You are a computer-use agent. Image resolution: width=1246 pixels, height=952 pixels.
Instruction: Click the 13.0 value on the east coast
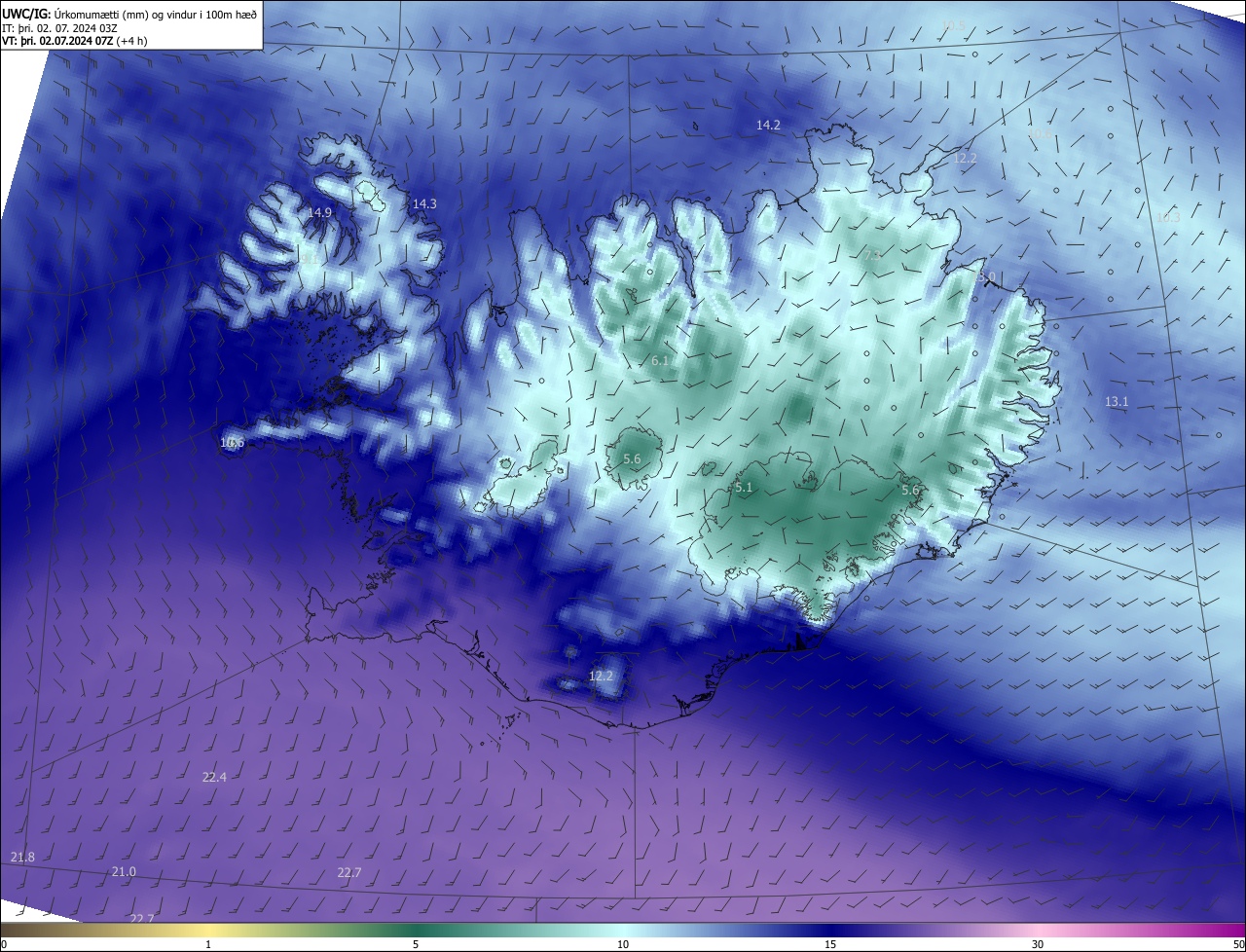coord(986,277)
